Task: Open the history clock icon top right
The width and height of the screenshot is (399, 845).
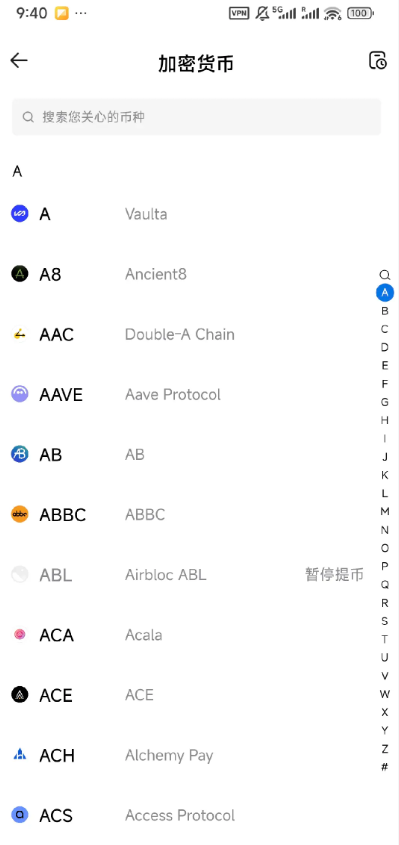Action: coord(378,60)
